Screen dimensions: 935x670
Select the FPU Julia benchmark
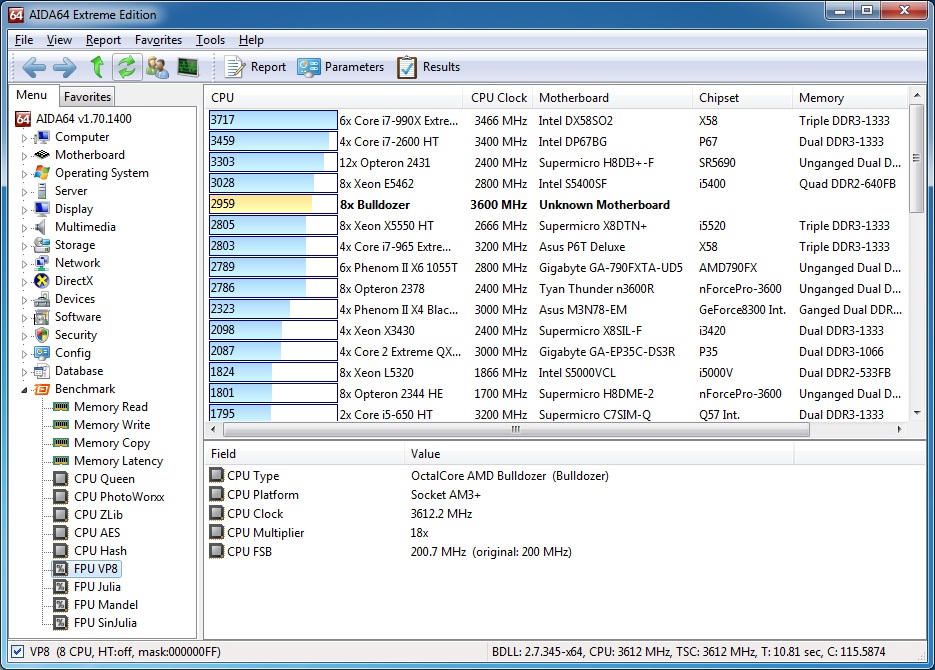click(x=97, y=587)
